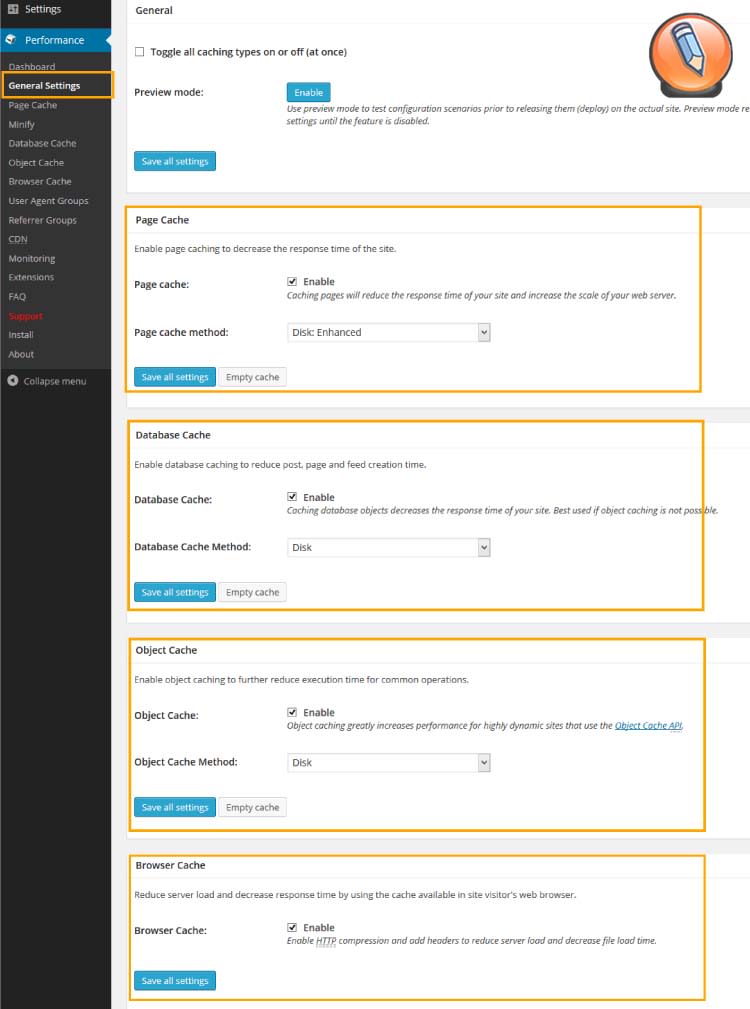Open the Install page
Image resolution: width=750 pixels, height=1009 pixels.
21,335
